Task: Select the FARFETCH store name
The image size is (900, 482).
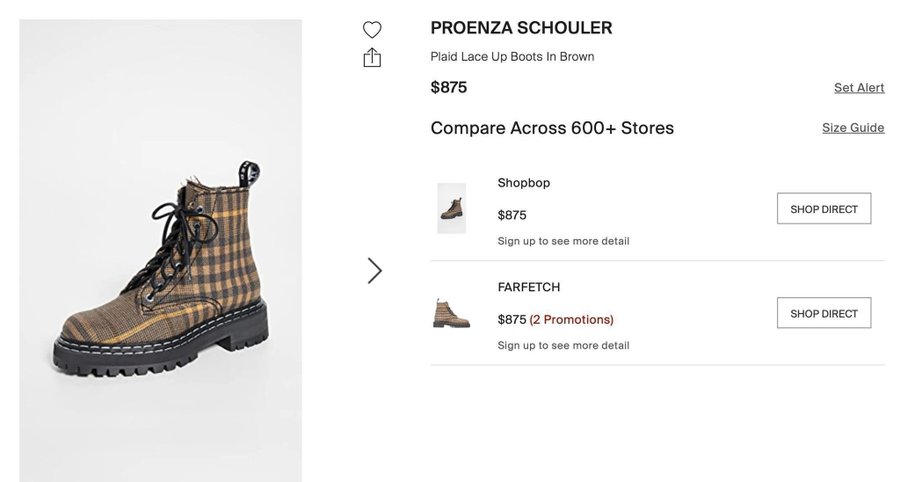Action: 529,287
